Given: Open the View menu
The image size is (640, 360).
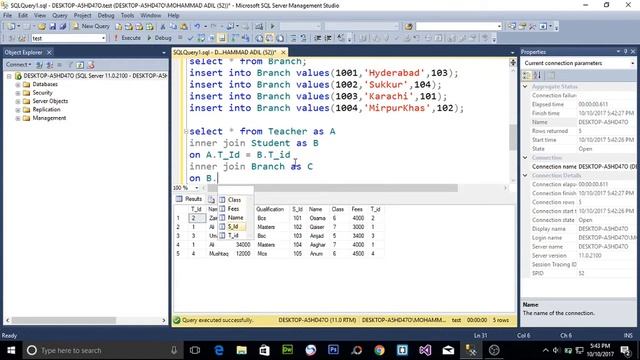Looking at the screenshot, I should click(40, 16).
